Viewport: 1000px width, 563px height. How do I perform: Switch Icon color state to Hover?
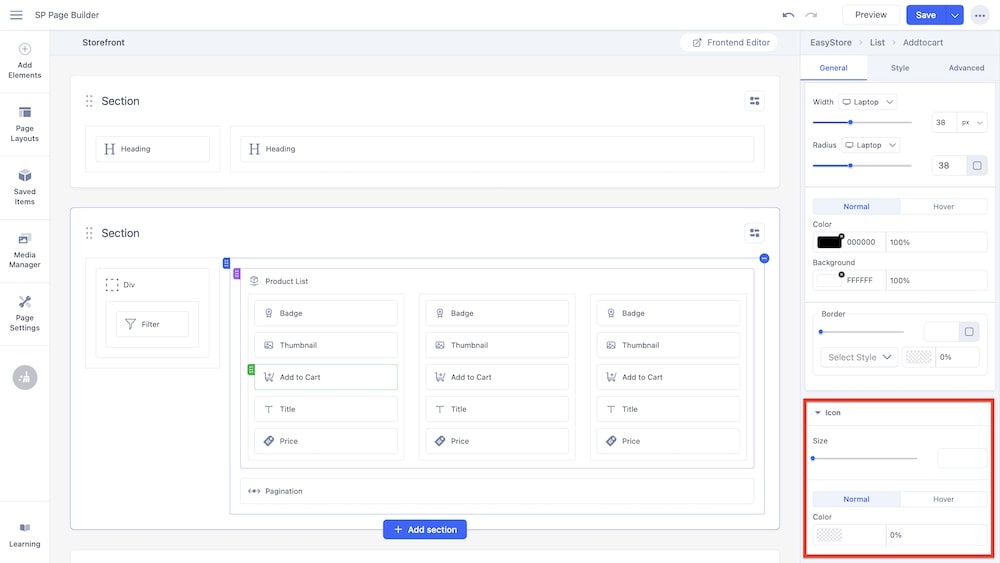(943, 499)
